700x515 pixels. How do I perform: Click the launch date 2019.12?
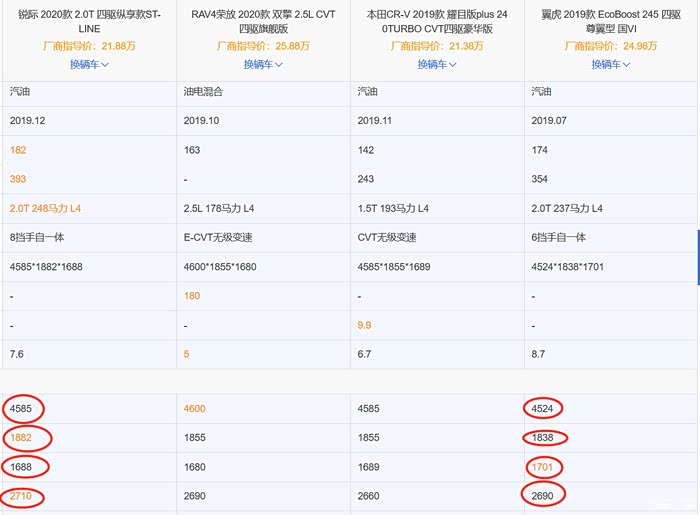(x=28, y=120)
